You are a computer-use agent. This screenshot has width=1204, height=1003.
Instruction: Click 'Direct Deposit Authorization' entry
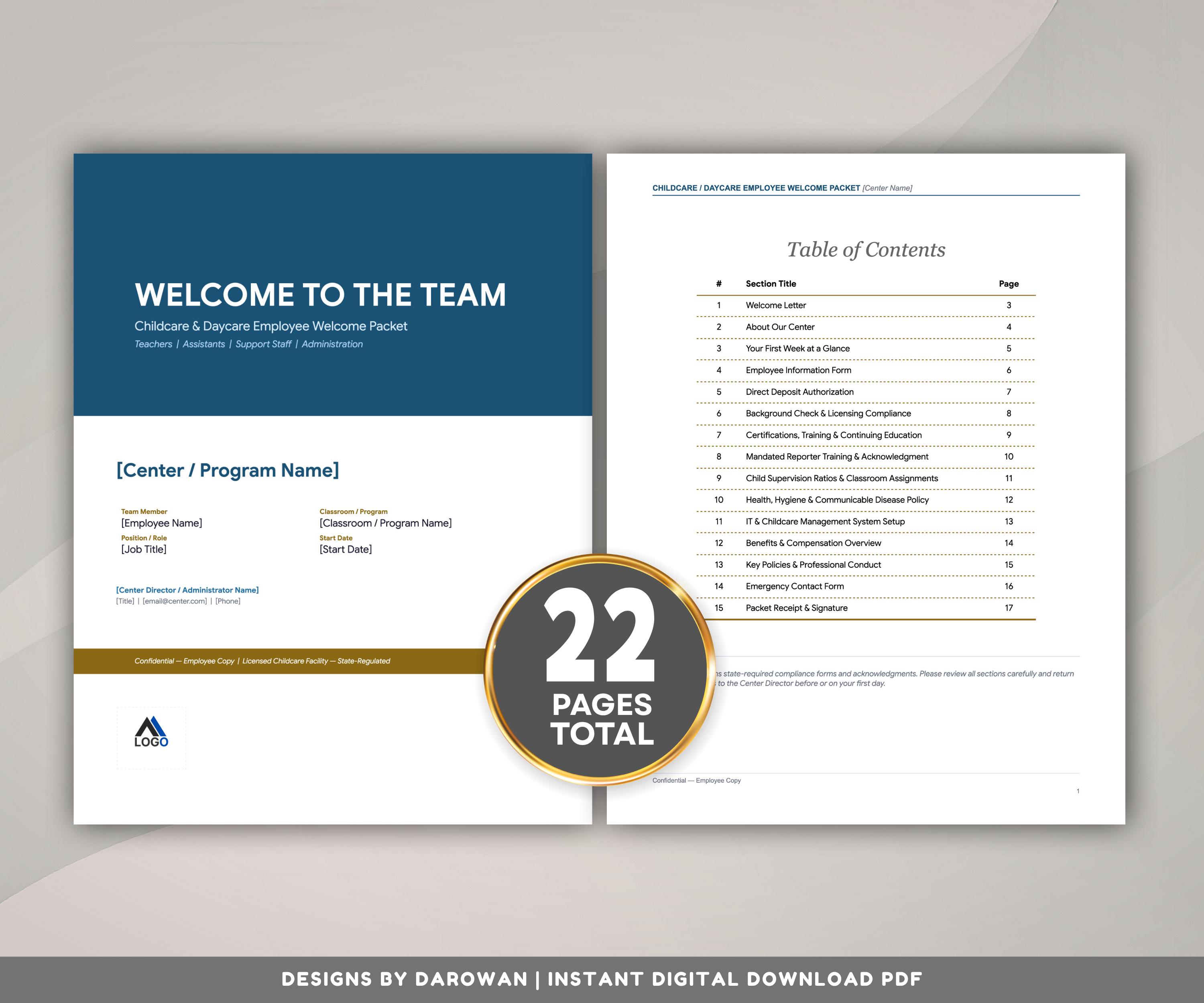pyautogui.click(x=799, y=392)
